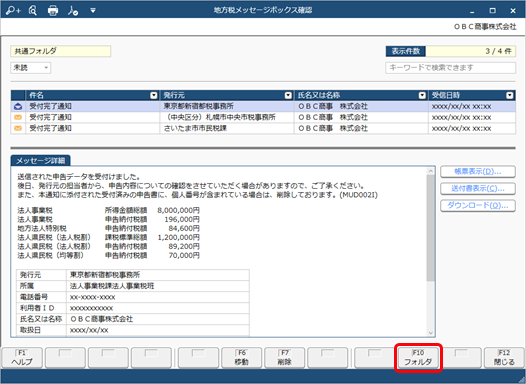Click the 共通フォルダ folder field
This screenshot has height=384, width=526.
click(x=60, y=51)
